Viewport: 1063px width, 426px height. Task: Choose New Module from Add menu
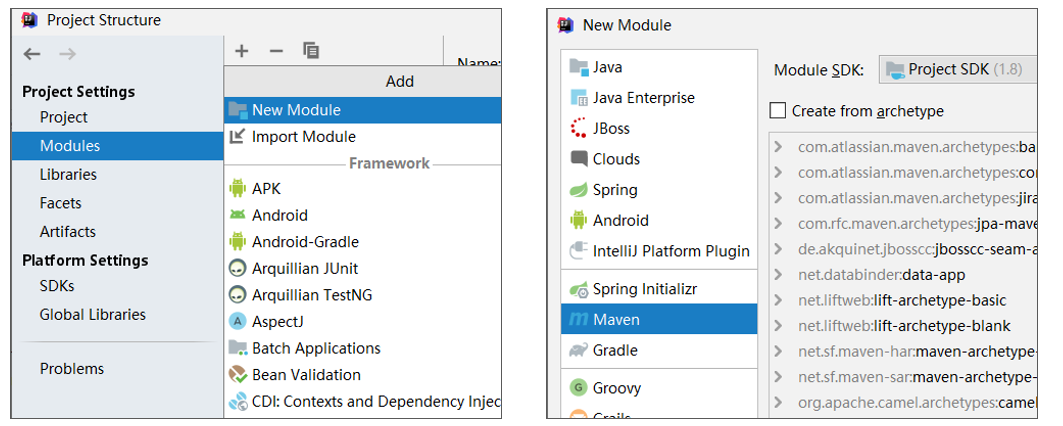pos(296,110)
